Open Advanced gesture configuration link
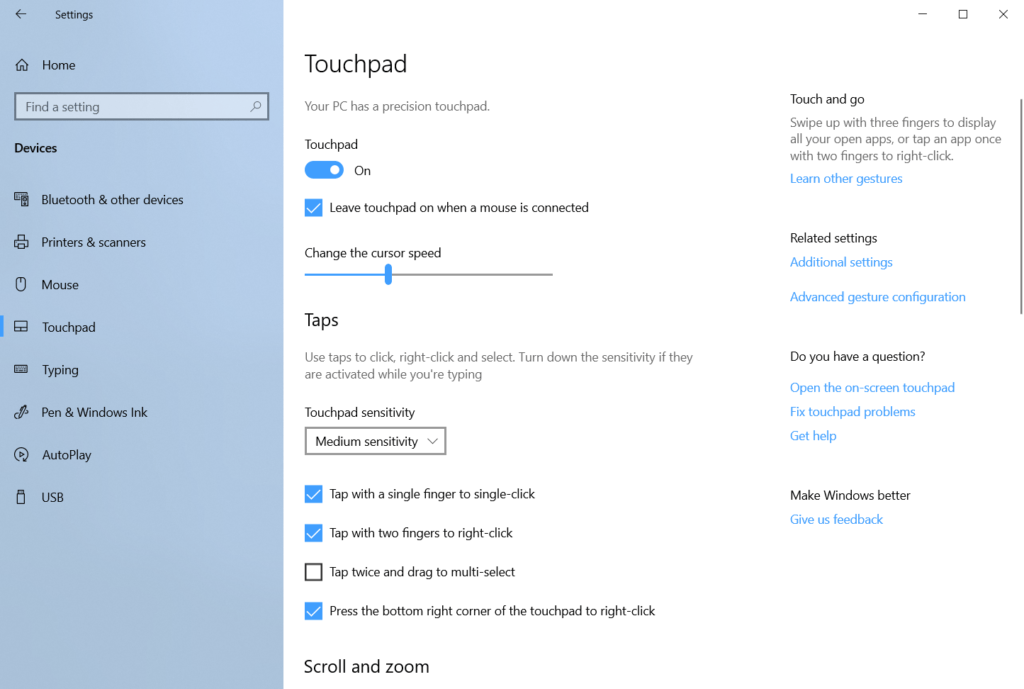The image size is (1024, 689). tap(878, 296)
